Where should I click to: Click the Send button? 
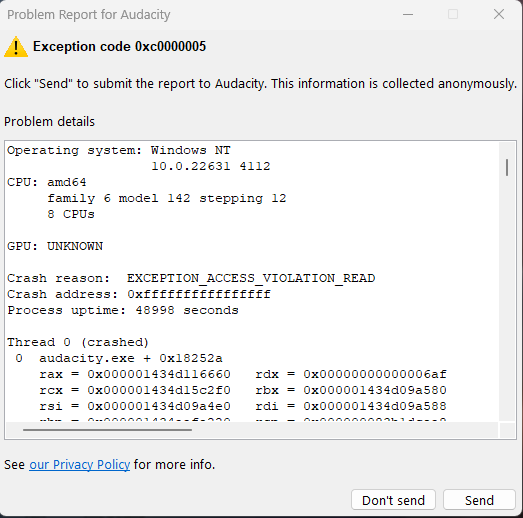coord(479,500)
